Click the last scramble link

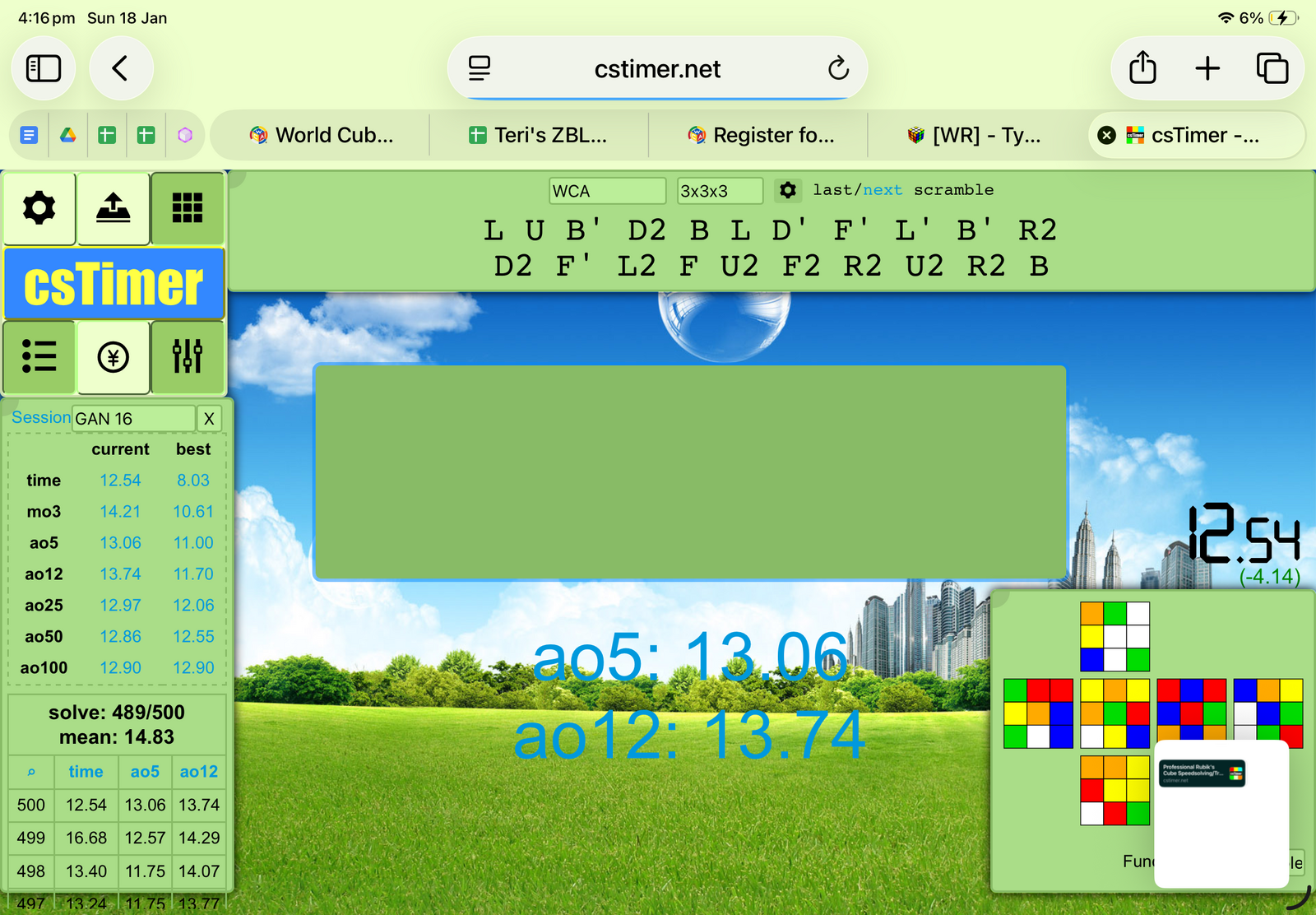click(x=832, y=190)
